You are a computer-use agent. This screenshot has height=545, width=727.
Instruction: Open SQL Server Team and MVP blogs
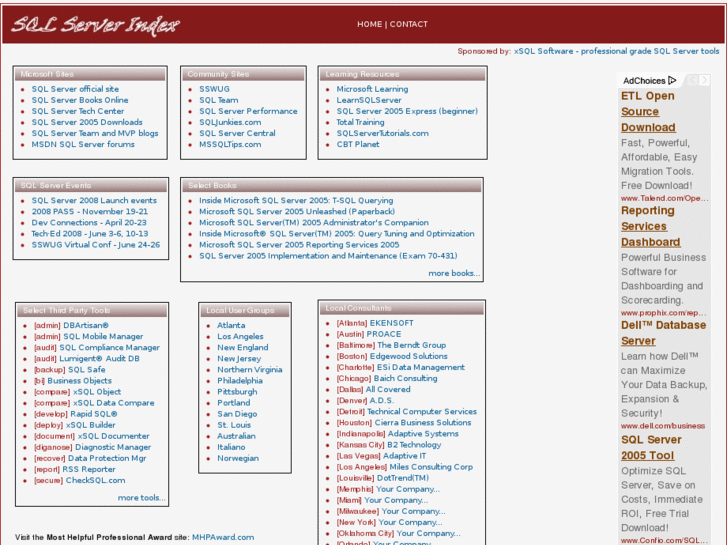click(x=95, y=133)
